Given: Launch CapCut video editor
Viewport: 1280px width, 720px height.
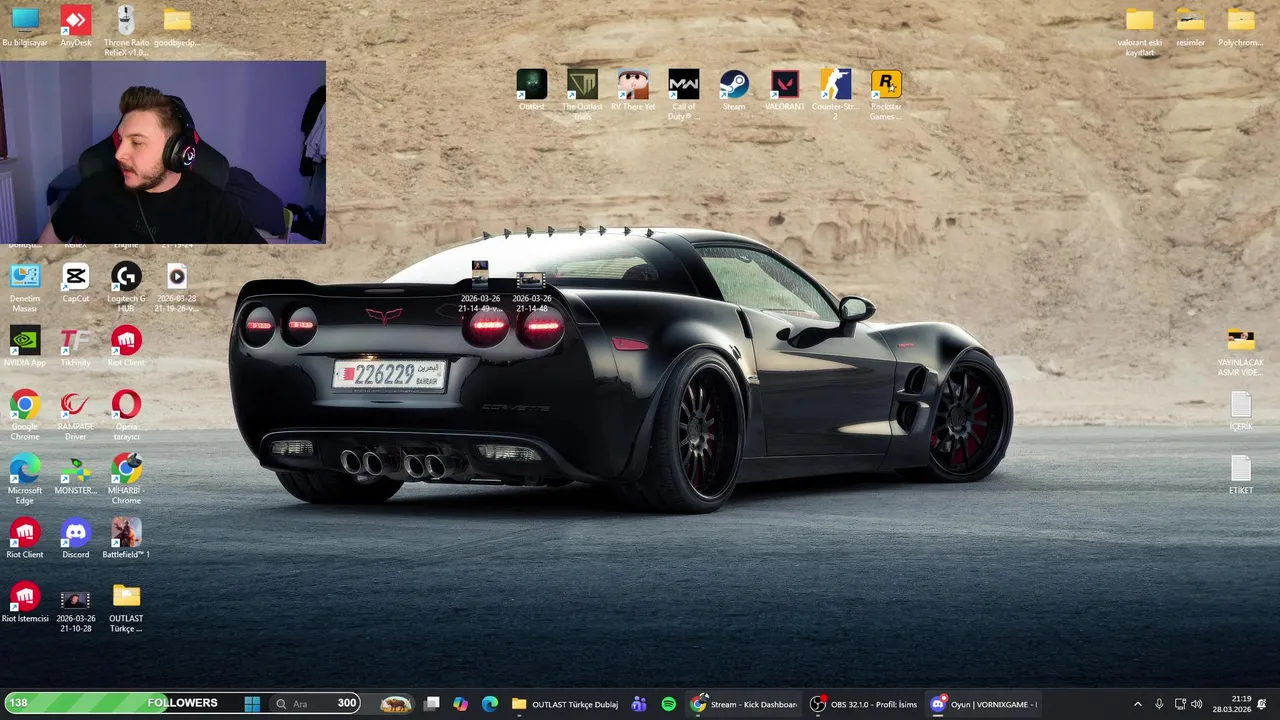Looking at the screenshot, I should (76, 283).
